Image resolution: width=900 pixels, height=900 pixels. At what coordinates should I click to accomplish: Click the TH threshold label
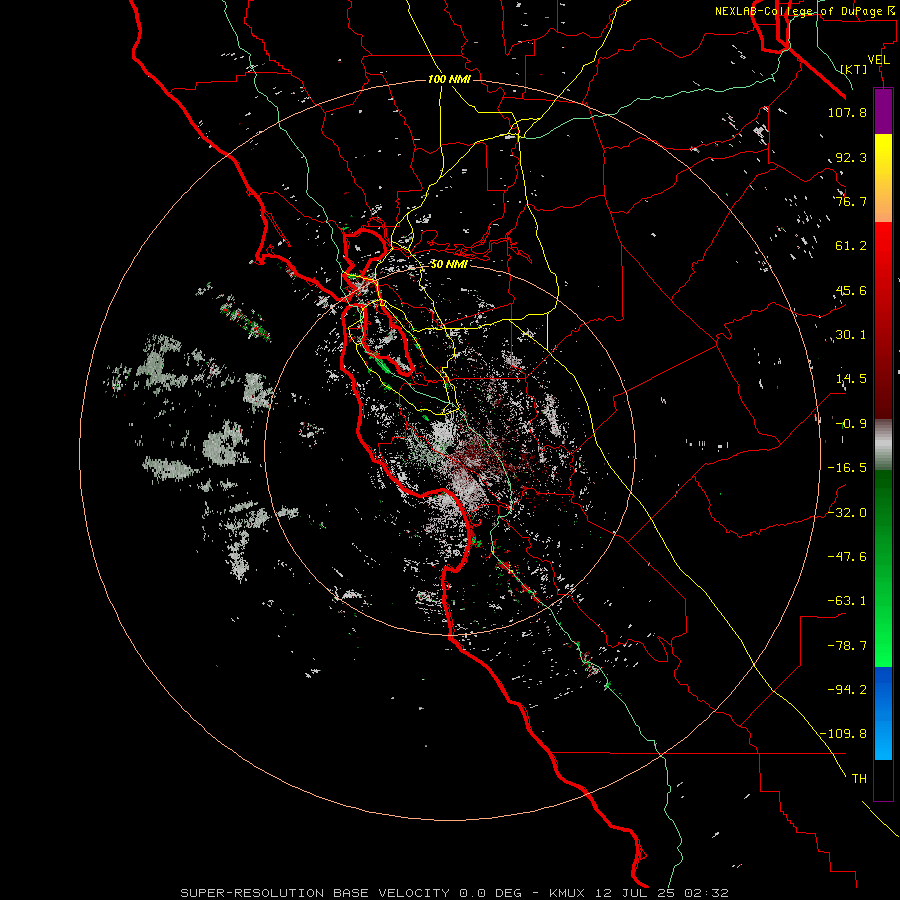pyautogui.click(x=859, y=779)
